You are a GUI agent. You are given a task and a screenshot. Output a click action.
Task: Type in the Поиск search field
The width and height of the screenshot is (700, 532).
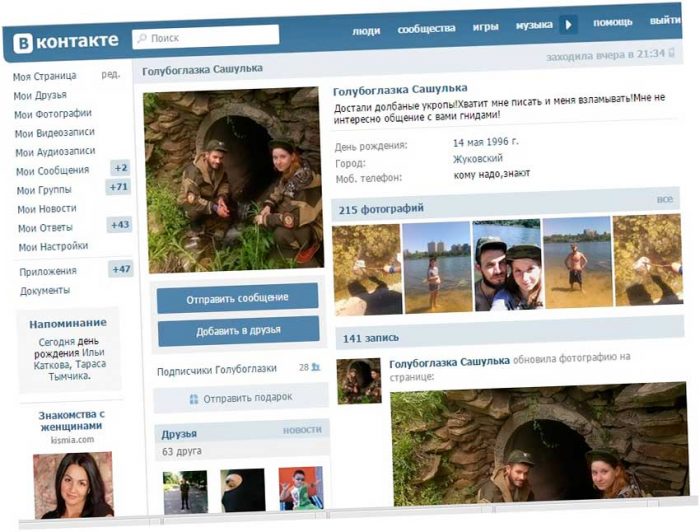click(x=210, y=37)
